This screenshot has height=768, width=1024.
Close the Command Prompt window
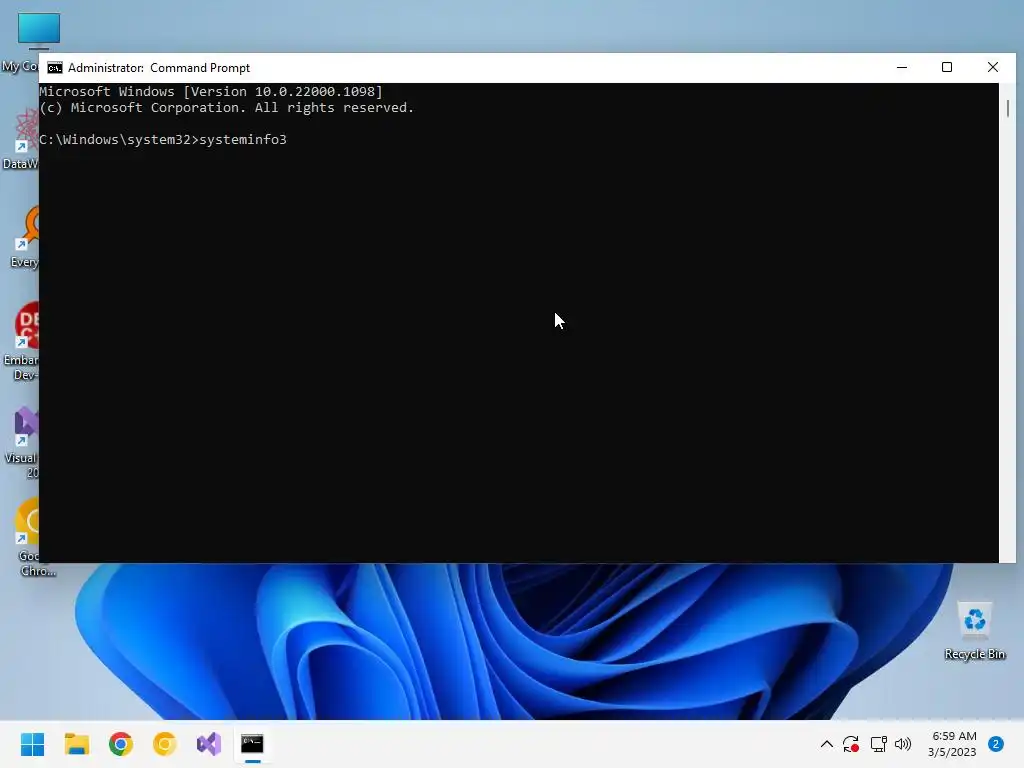(993, 67)
